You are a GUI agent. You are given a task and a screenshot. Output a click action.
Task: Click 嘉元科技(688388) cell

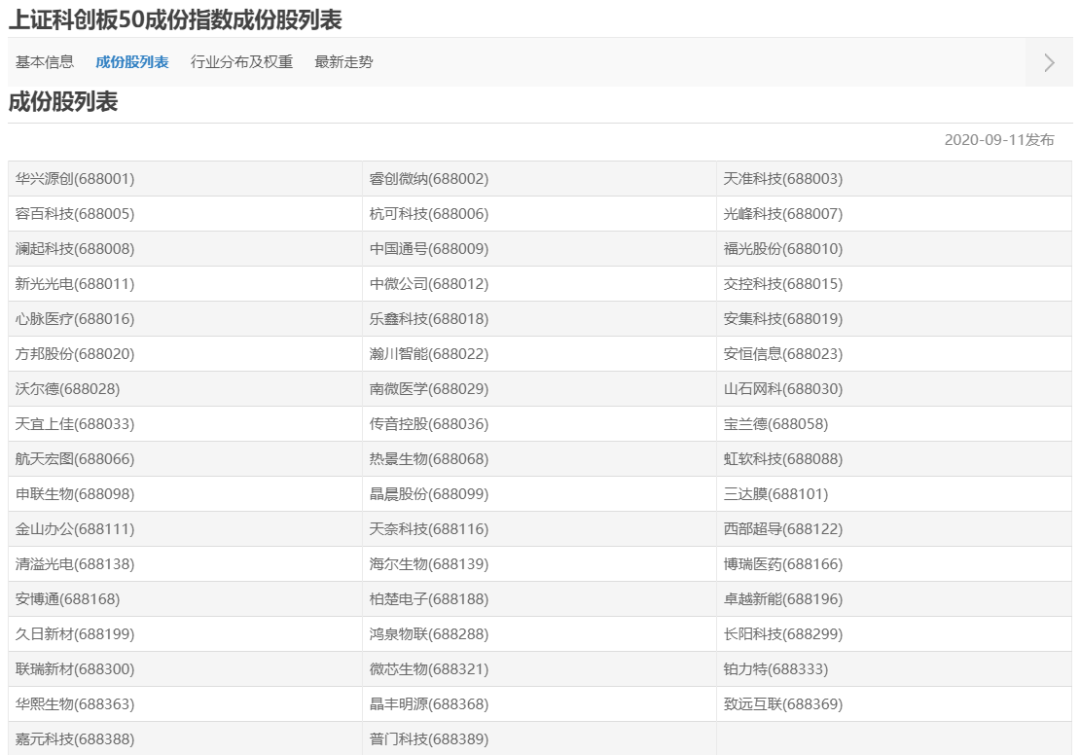[x=75, y=740]
